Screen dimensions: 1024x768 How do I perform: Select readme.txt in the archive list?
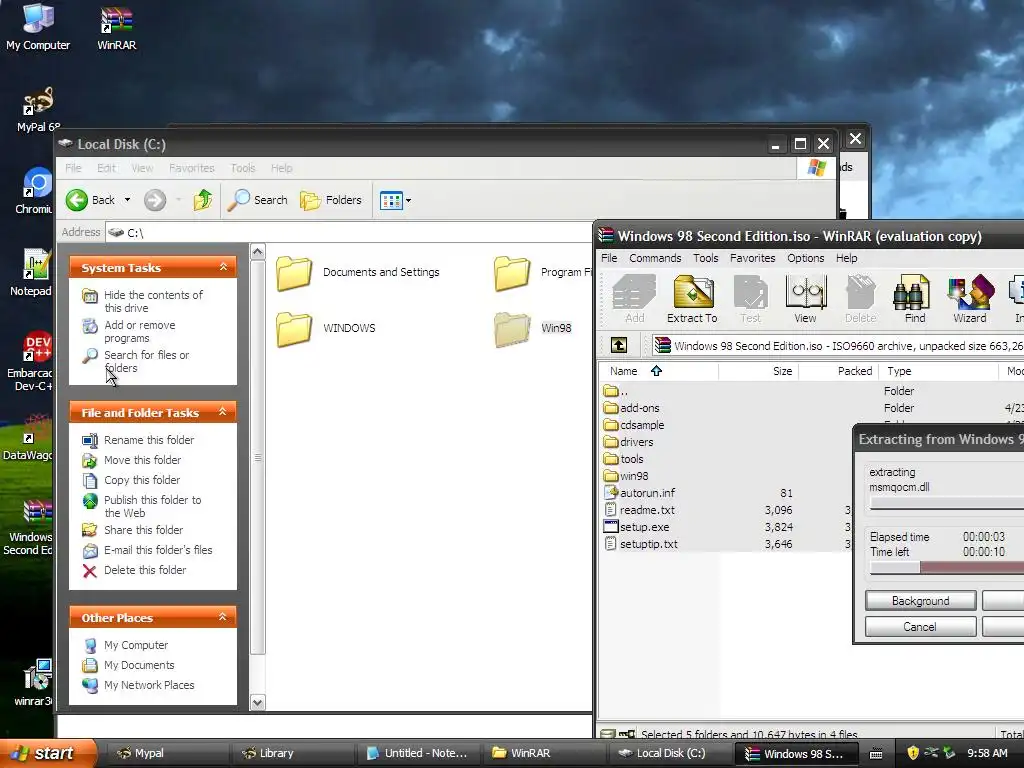(x=639, y=510)
